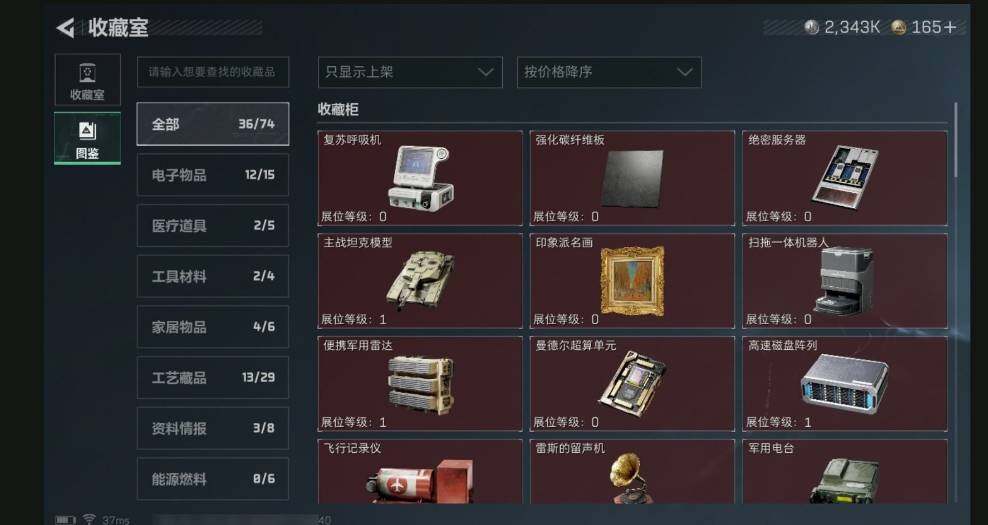988x525 pixels.
Task: Open the 能源燃料 category
Action: pos(213,479)
